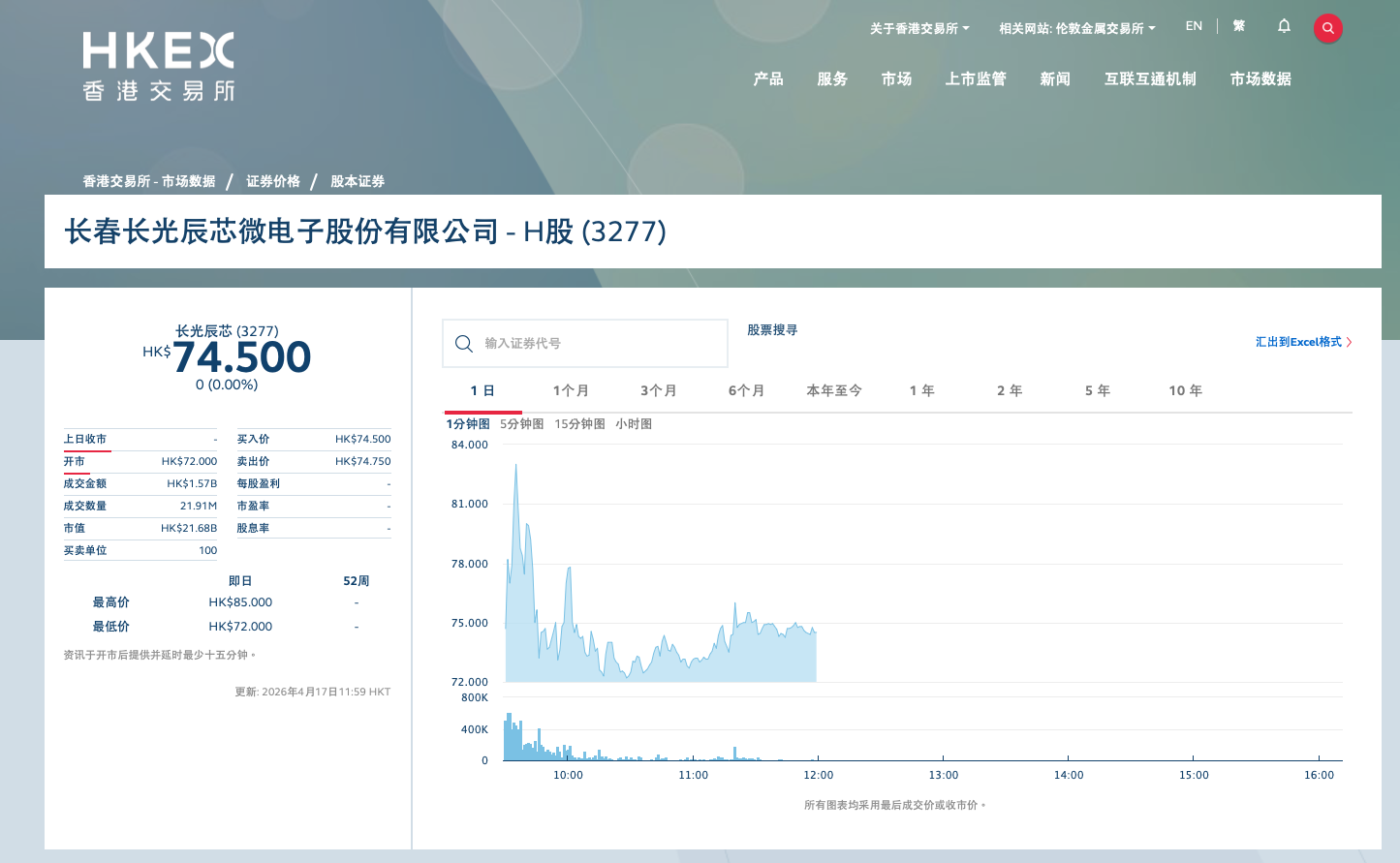Viewport: 1400px width, 863px height.
Task: Switch to traditional Chinese with 繁
Action: pos(1239,26)
